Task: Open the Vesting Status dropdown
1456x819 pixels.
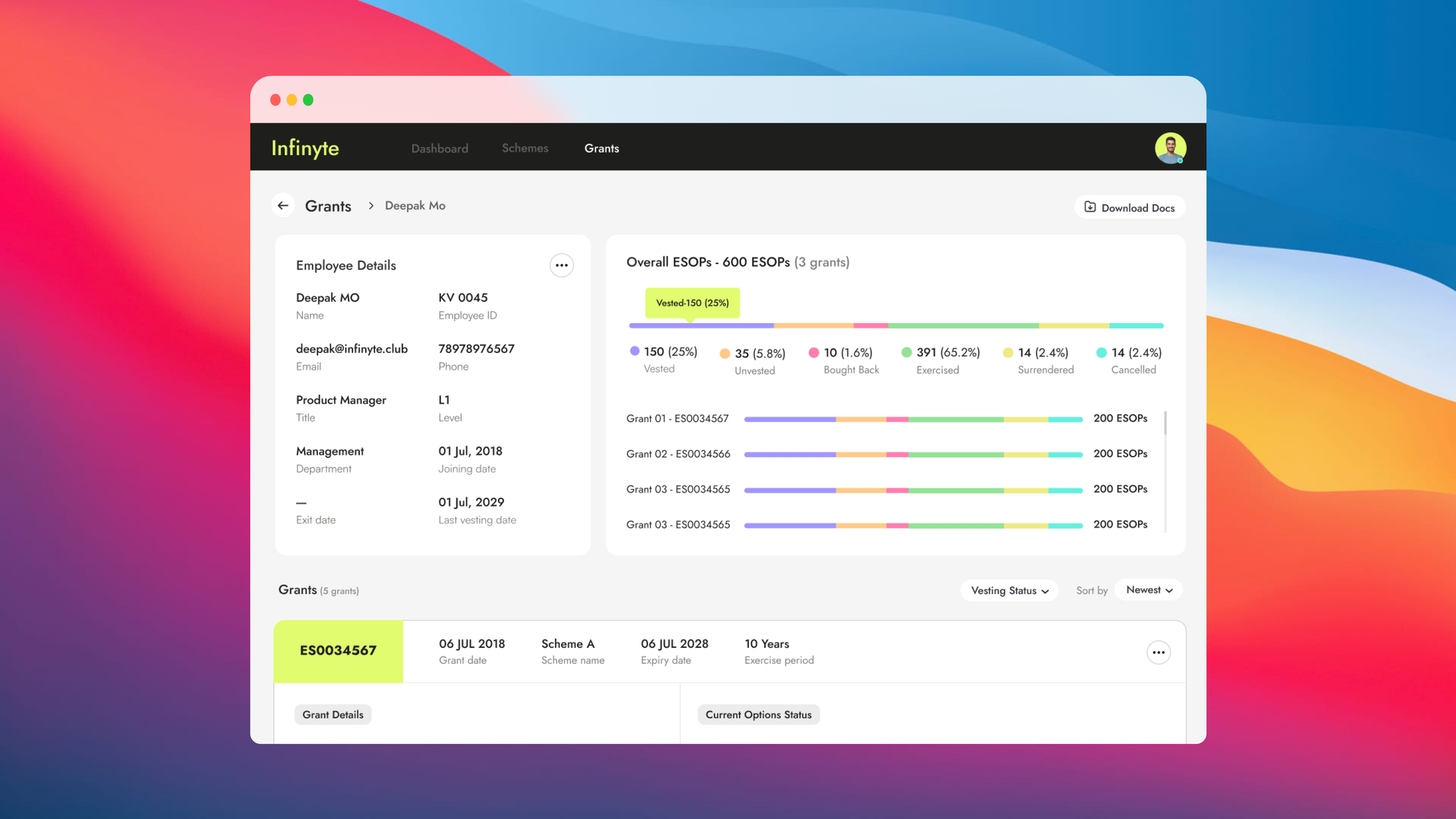Action: [1010, 590]
